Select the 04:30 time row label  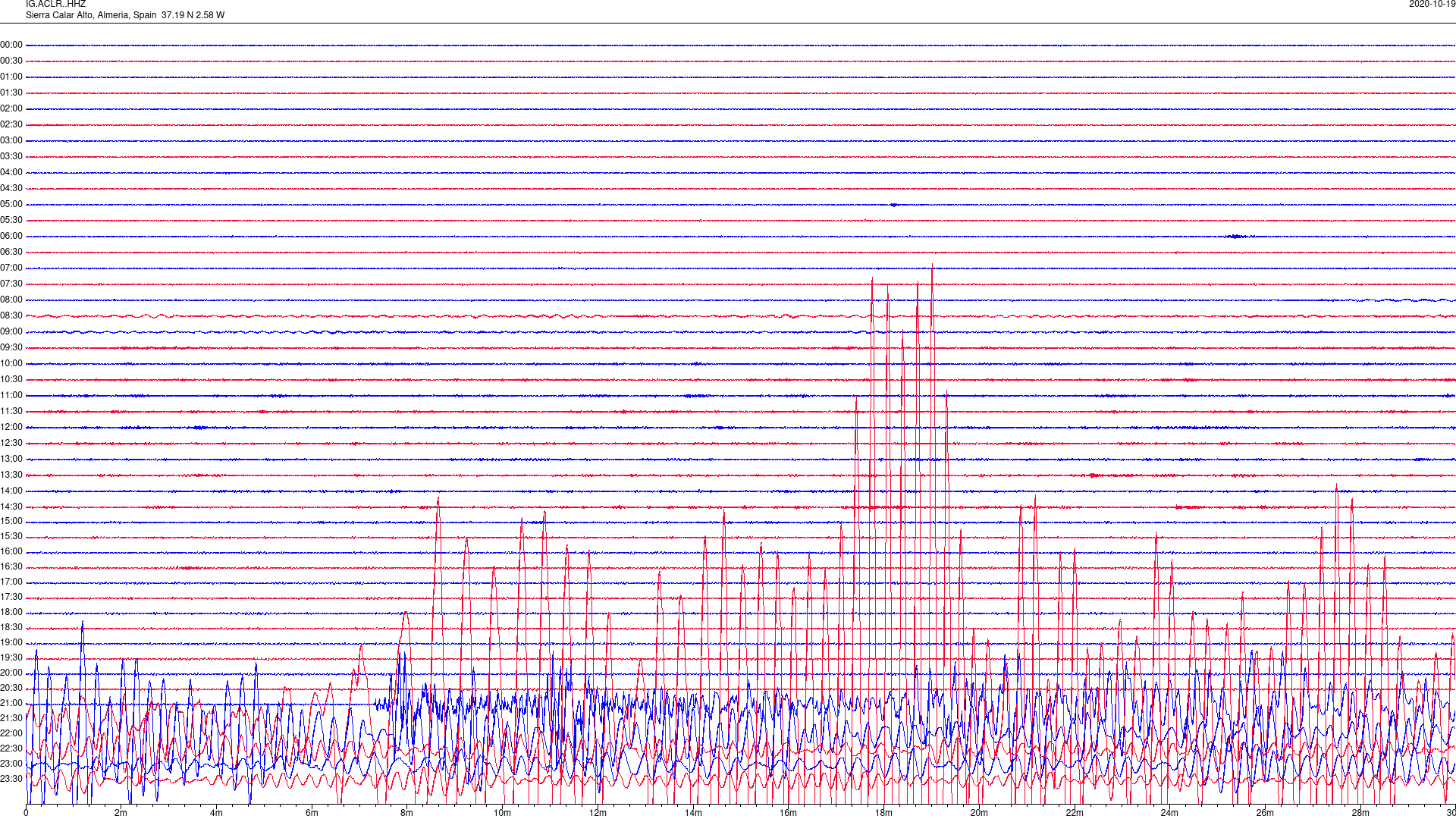click(x=11, y=188)
